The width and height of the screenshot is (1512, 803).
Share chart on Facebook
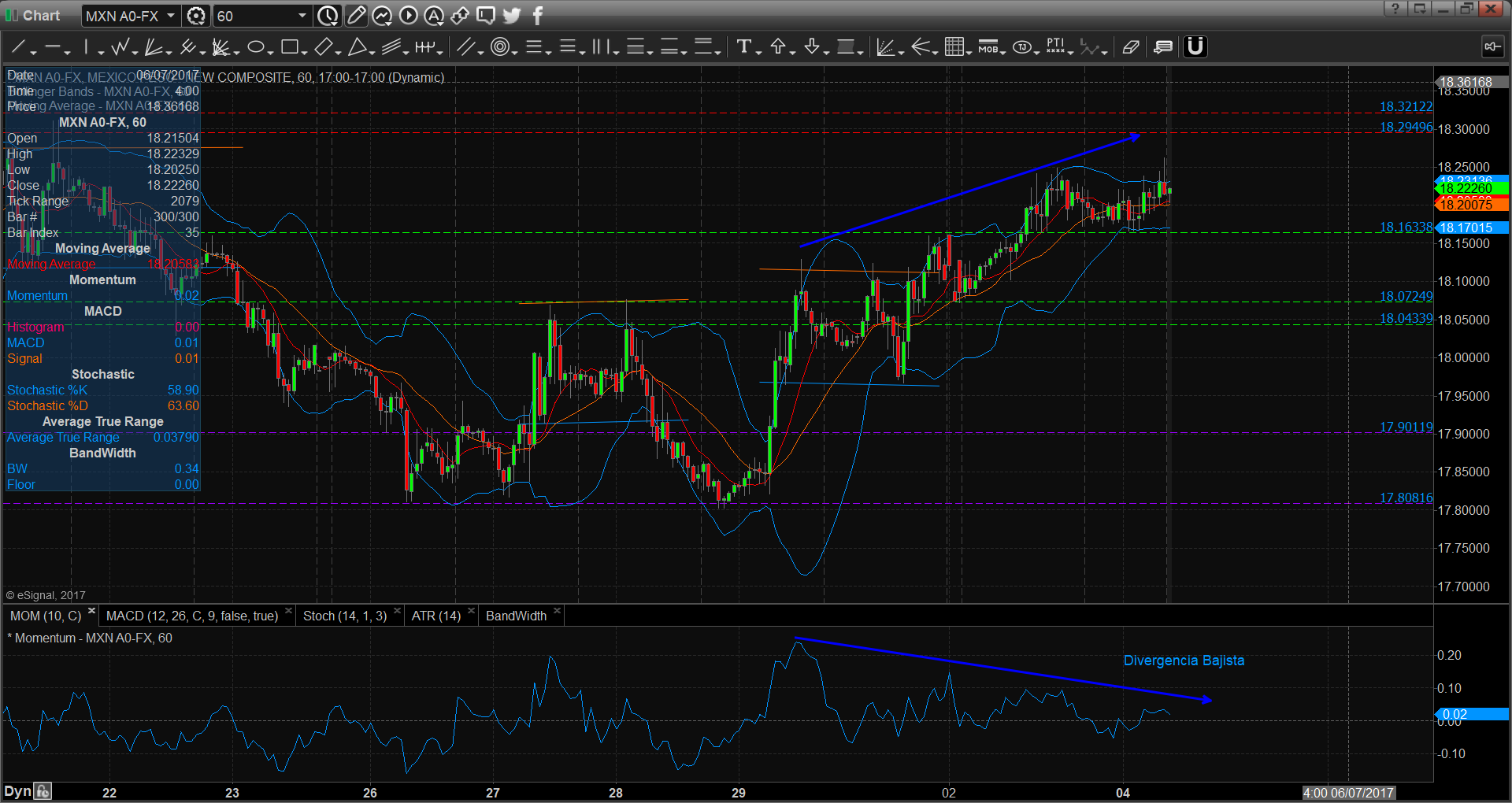click(x=538, y=15)
